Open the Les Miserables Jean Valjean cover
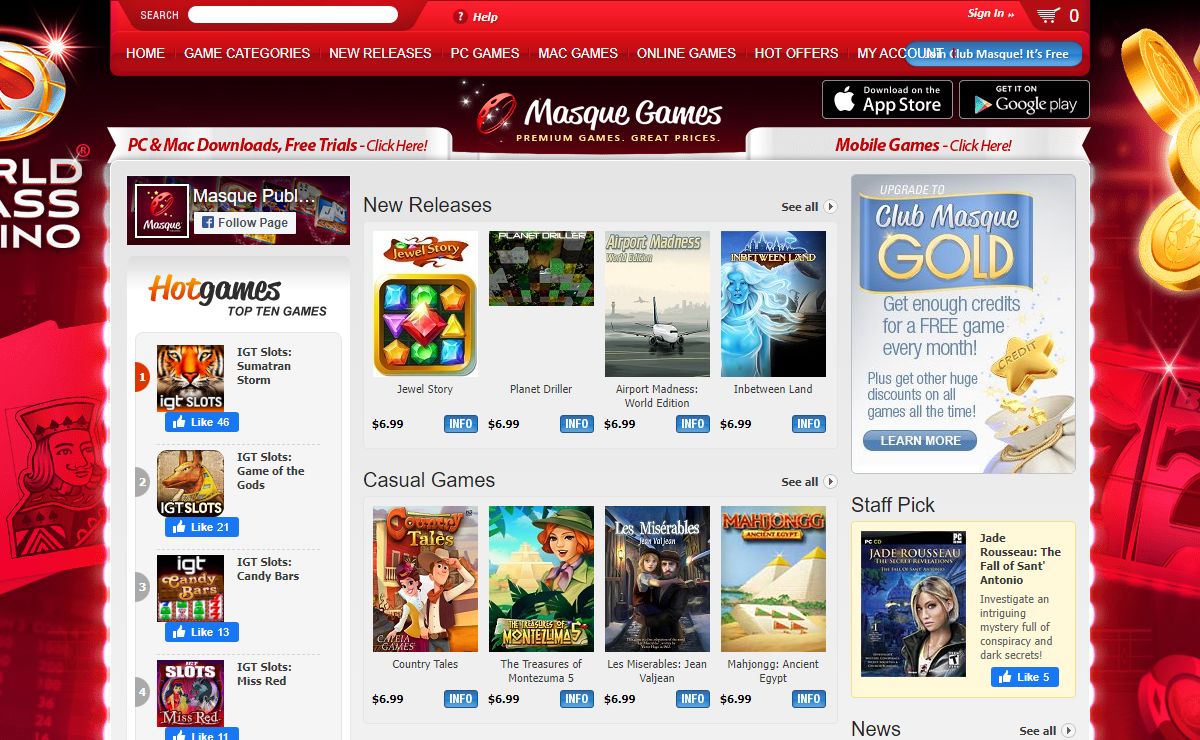Screen dimensions: 1200x740 coord(657,579)
